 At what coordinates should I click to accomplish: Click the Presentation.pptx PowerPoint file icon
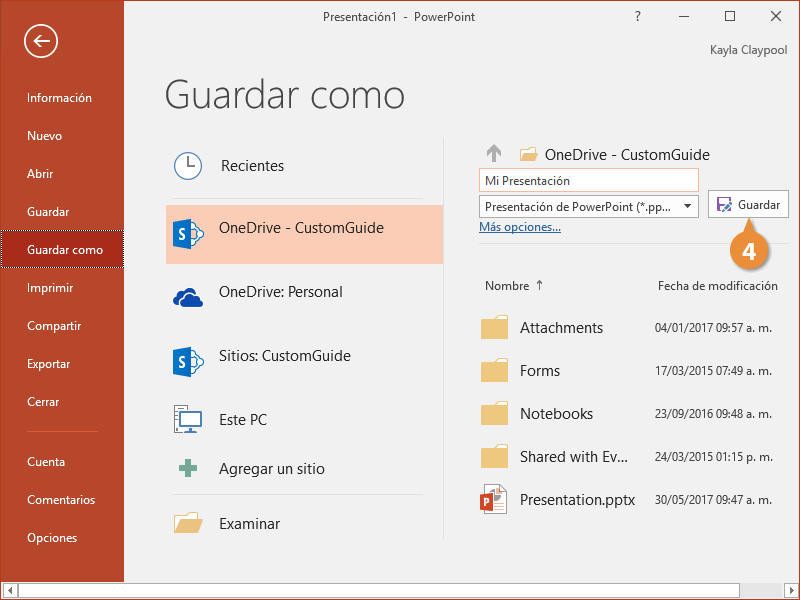point(493,499)
